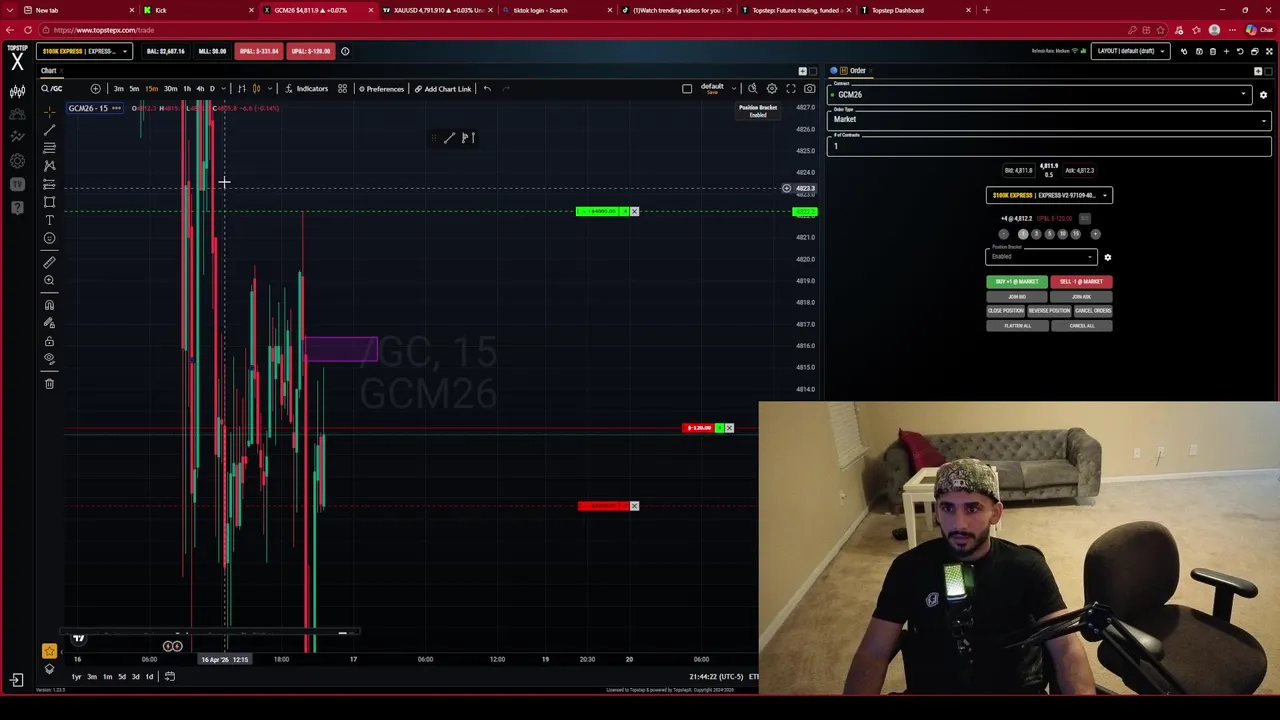Switch to the Kick browser tab

pos(197,10)
